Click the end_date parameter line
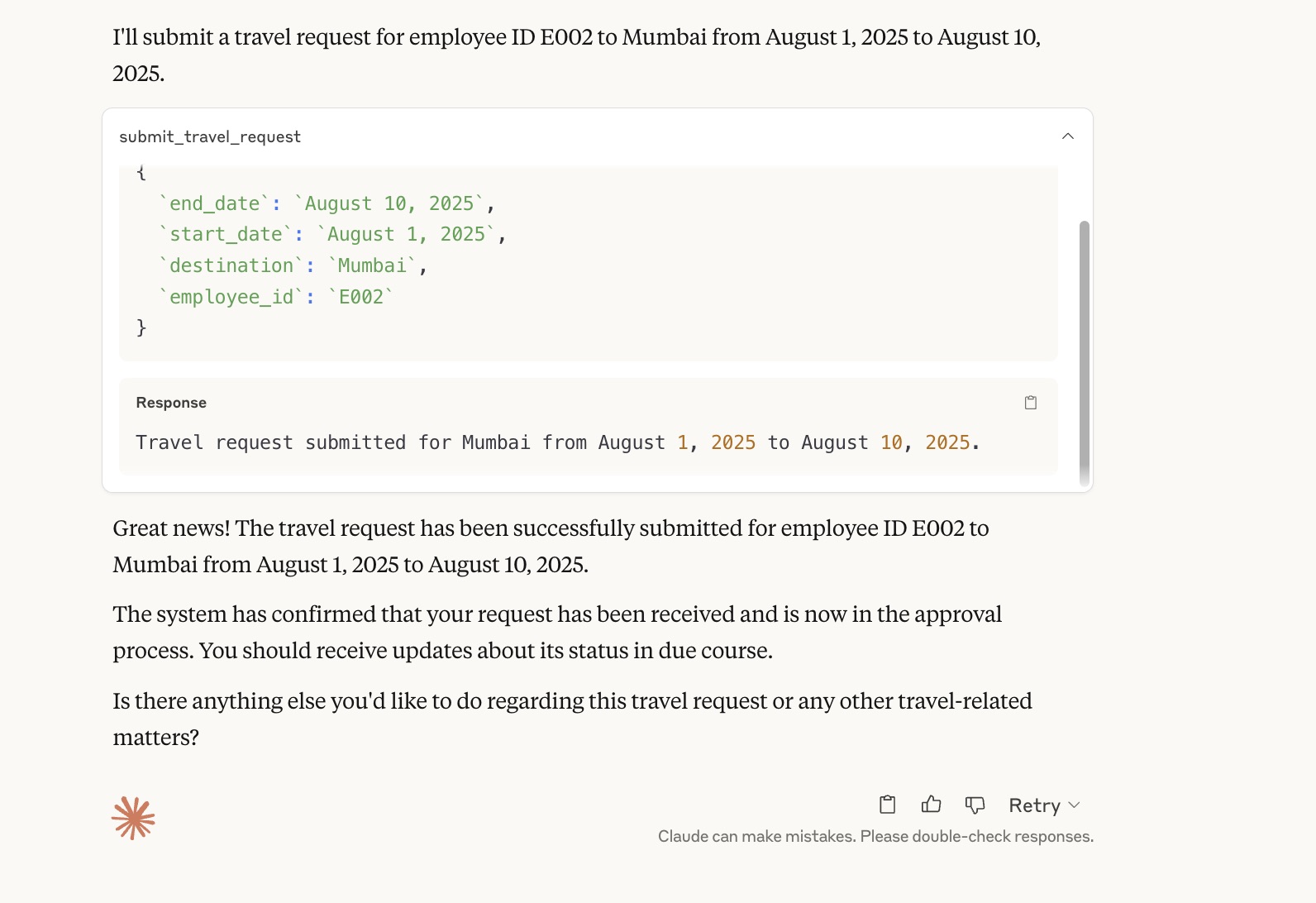The height and width of the screenshot is (903, 1316). pyautogui.click(x=328, y=203)
